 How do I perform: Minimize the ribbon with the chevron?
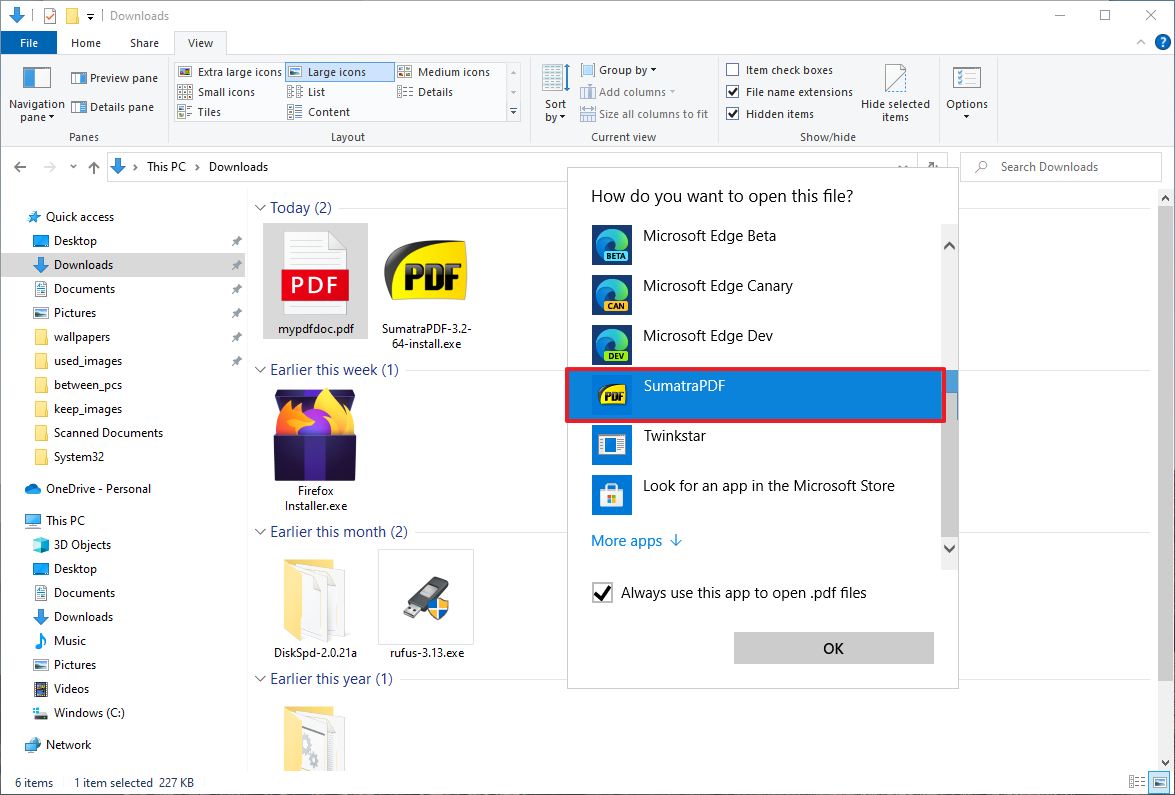coord(1141,43)
